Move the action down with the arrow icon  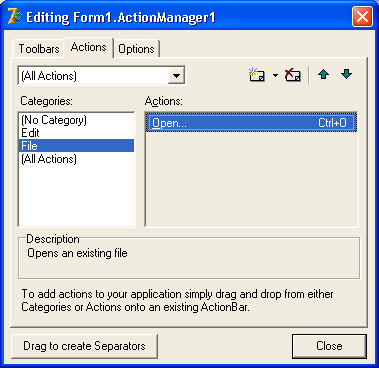pyautogui.click(x=347, y=74)
